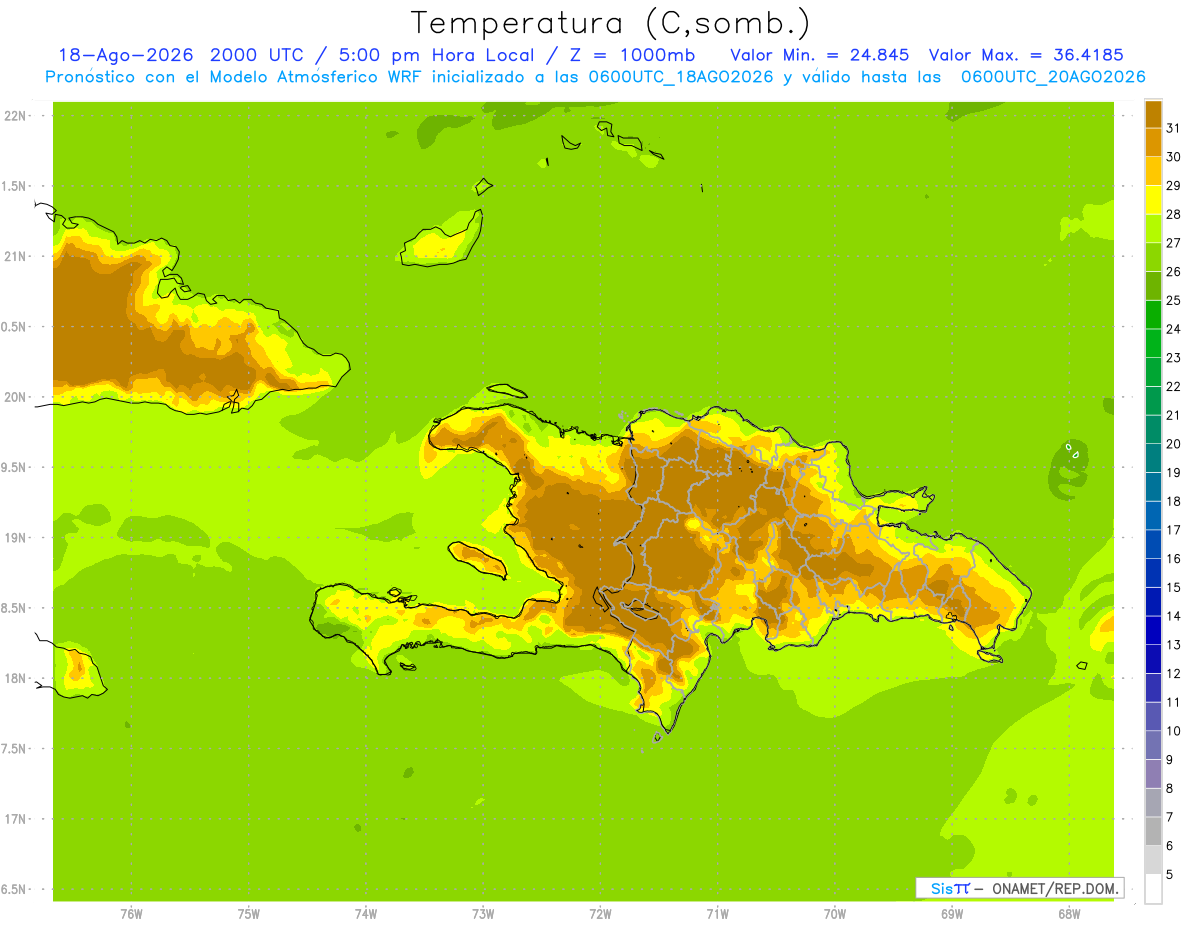This screenshot has height=927, width=1200.
Task: Click the longitude axis label "70W"
Action: pos(835,913)
